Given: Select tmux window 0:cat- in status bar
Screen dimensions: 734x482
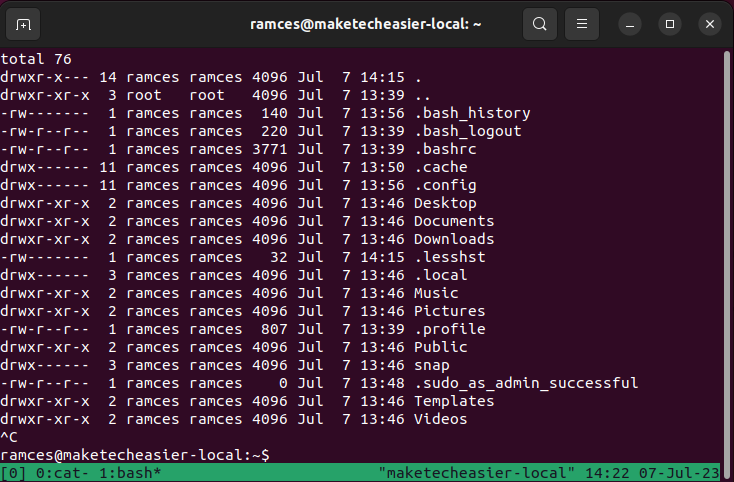Looking at the screenshot, I should pos(62,473).
